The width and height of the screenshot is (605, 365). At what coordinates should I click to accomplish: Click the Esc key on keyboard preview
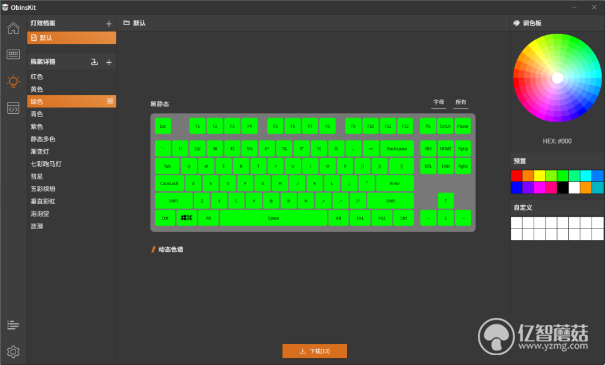(x=163, y=126)
